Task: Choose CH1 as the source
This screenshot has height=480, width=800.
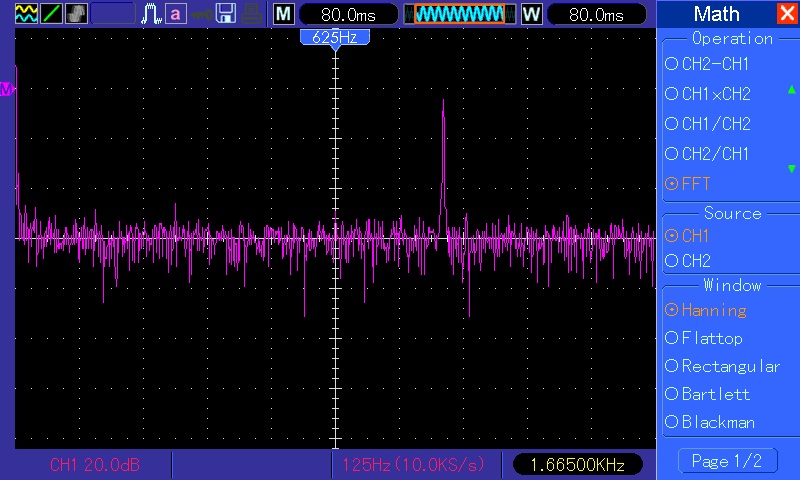Action: (687, 236)
